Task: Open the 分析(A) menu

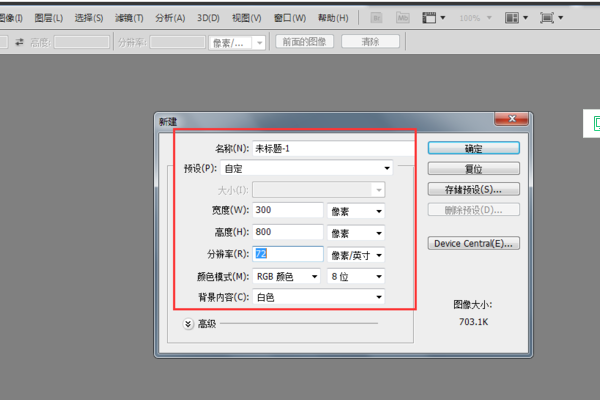Action: tap(170, 18)
